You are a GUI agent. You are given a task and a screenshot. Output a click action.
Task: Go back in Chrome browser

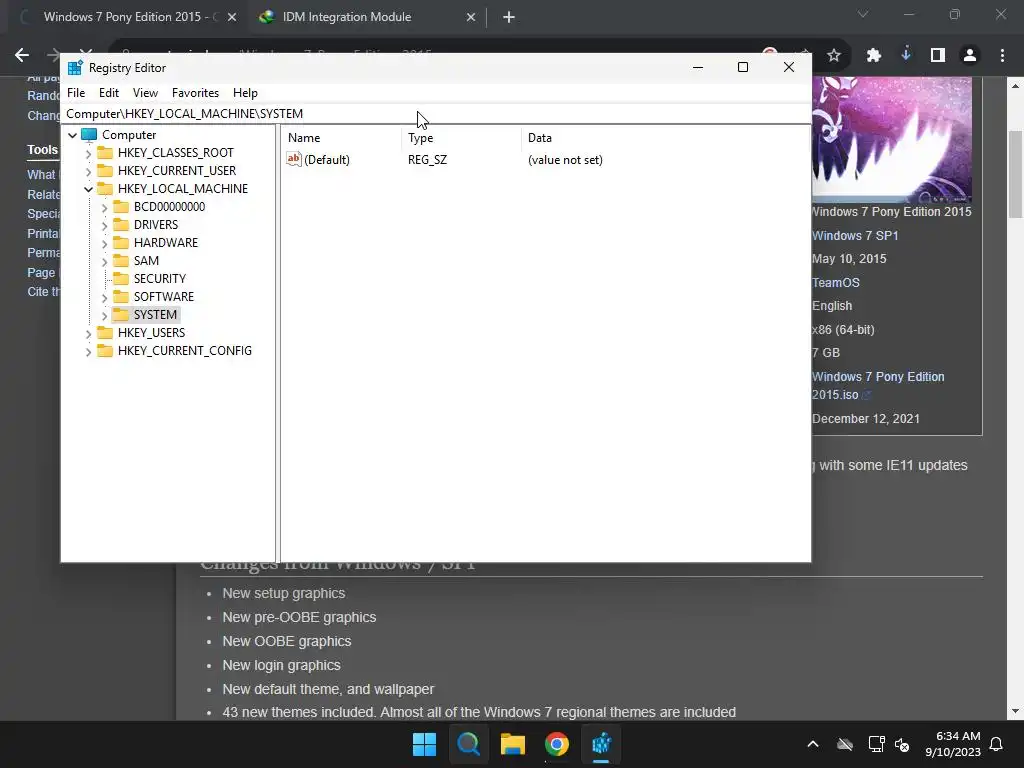[22, 56]
